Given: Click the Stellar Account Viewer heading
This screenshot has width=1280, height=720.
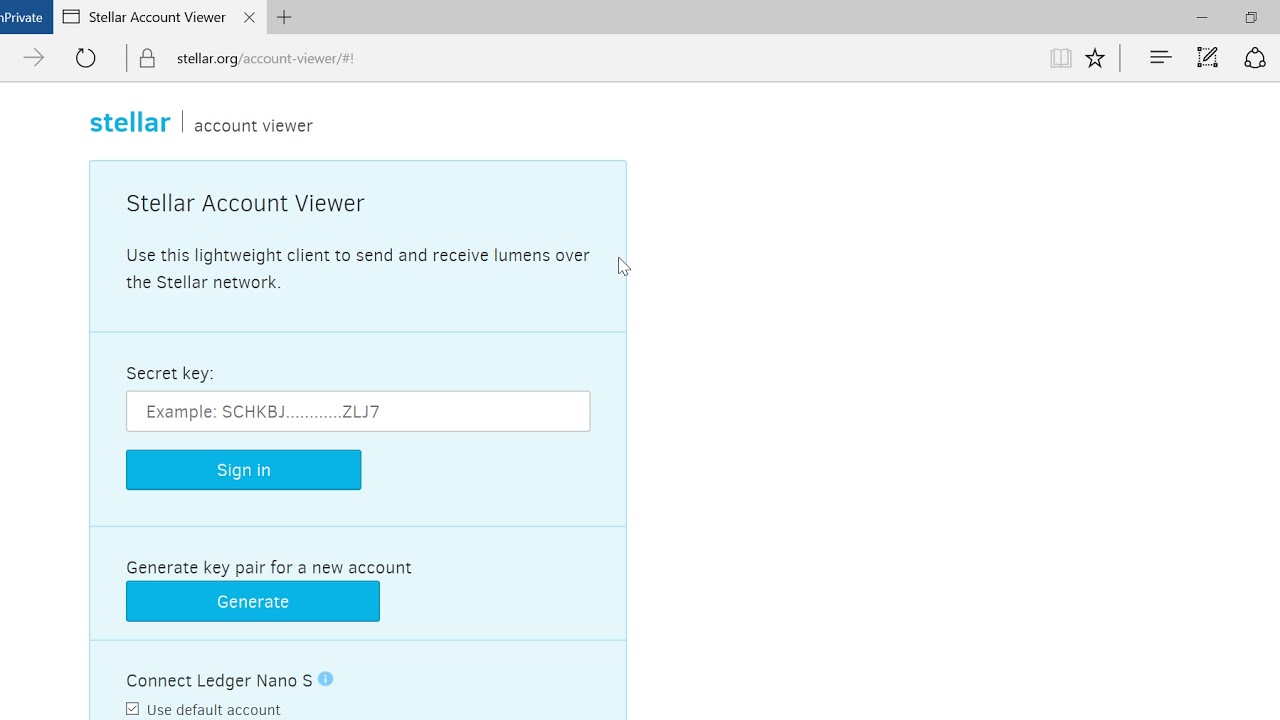Looking at the screenshot, I should [x=245, y=203].
